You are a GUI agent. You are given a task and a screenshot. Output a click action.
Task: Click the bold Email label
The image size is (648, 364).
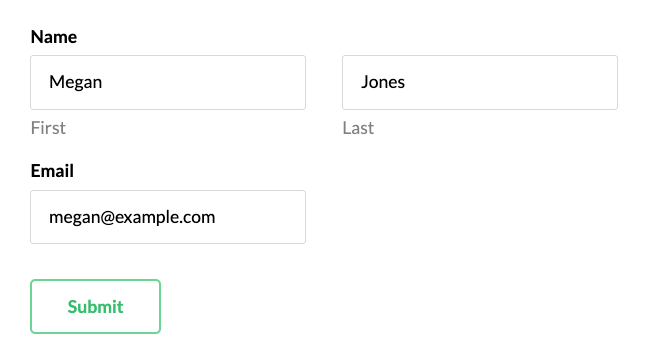click(52, 171)
